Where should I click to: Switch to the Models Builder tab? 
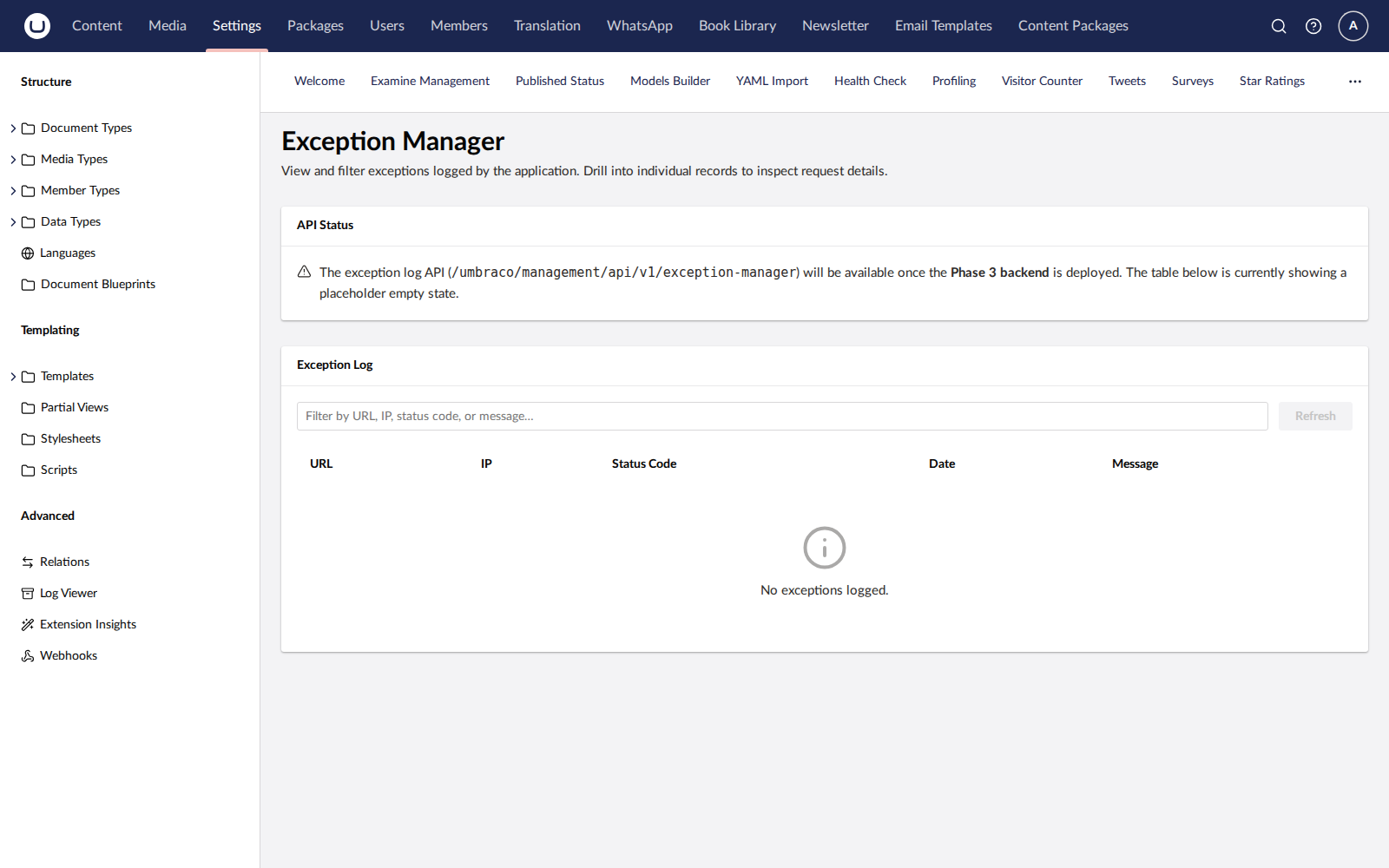coord(670,82)
